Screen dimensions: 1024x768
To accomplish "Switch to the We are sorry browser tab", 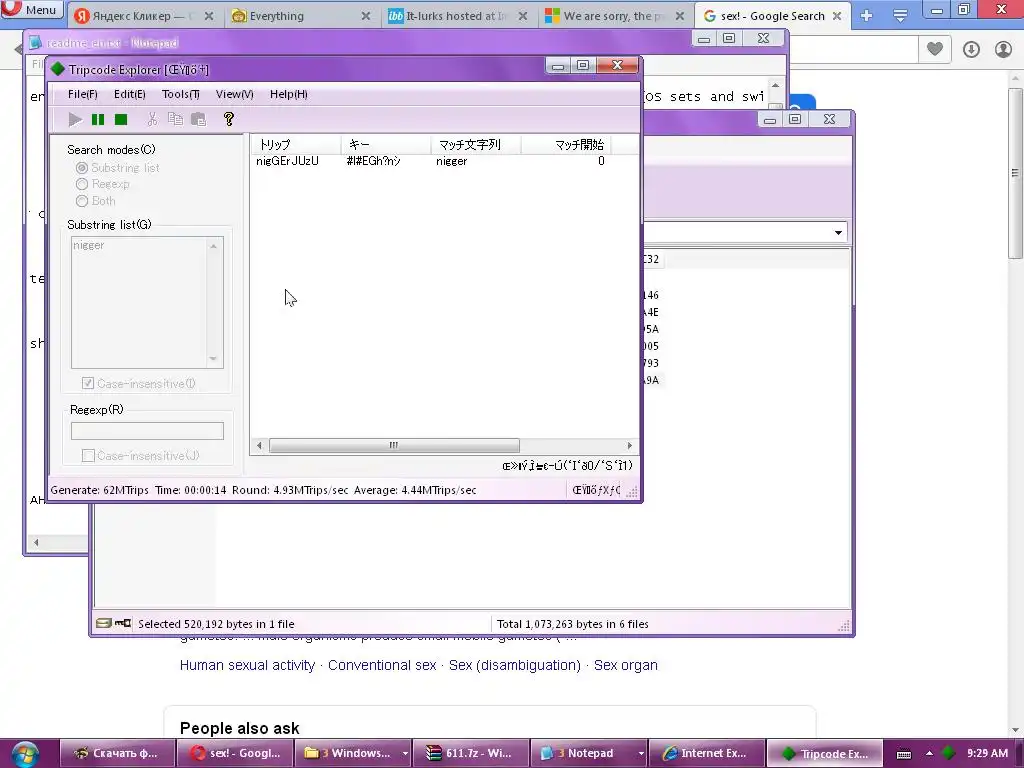I will [x=614, y=16].
